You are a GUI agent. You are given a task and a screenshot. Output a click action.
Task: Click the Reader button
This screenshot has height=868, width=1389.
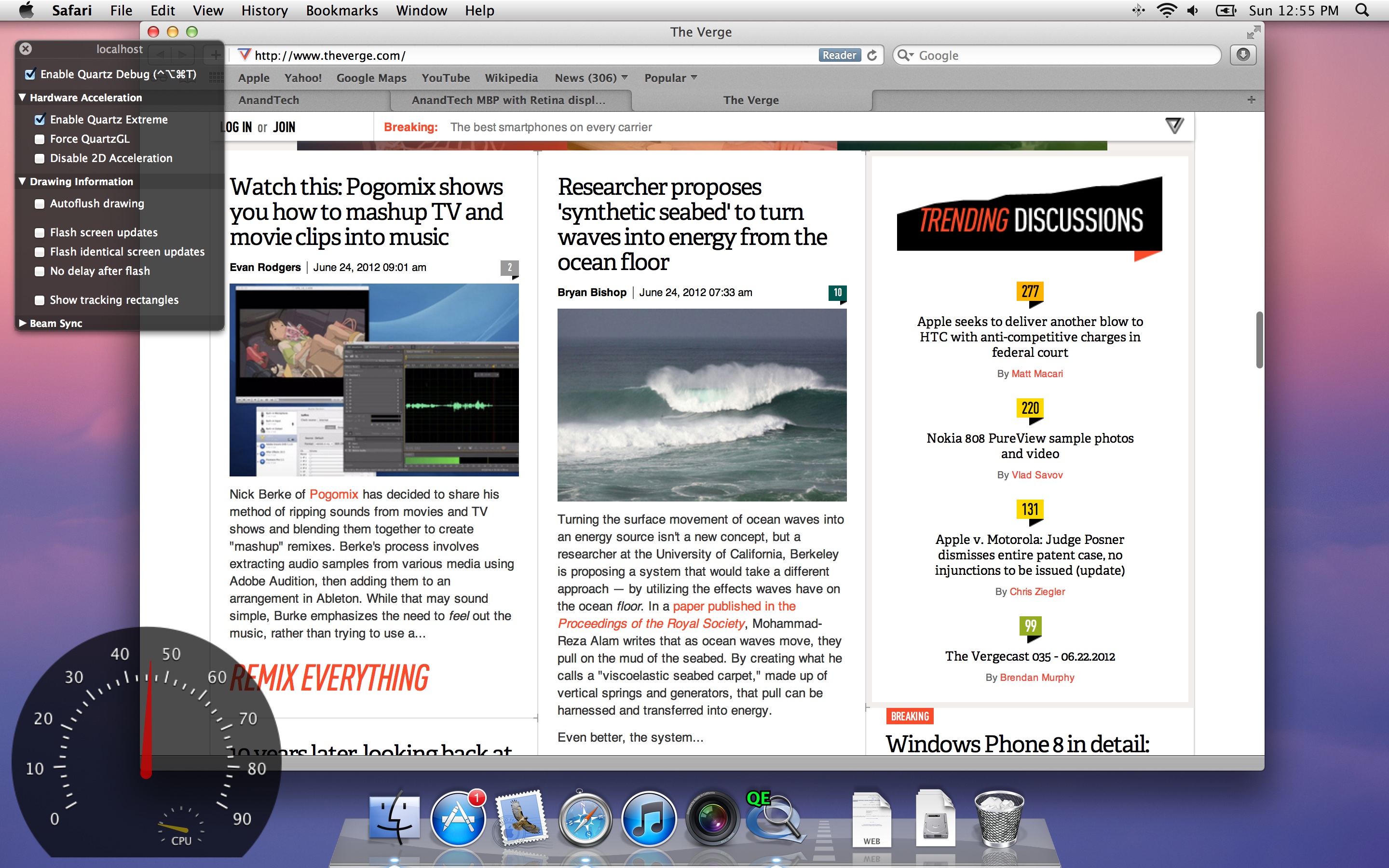(839, 55)
